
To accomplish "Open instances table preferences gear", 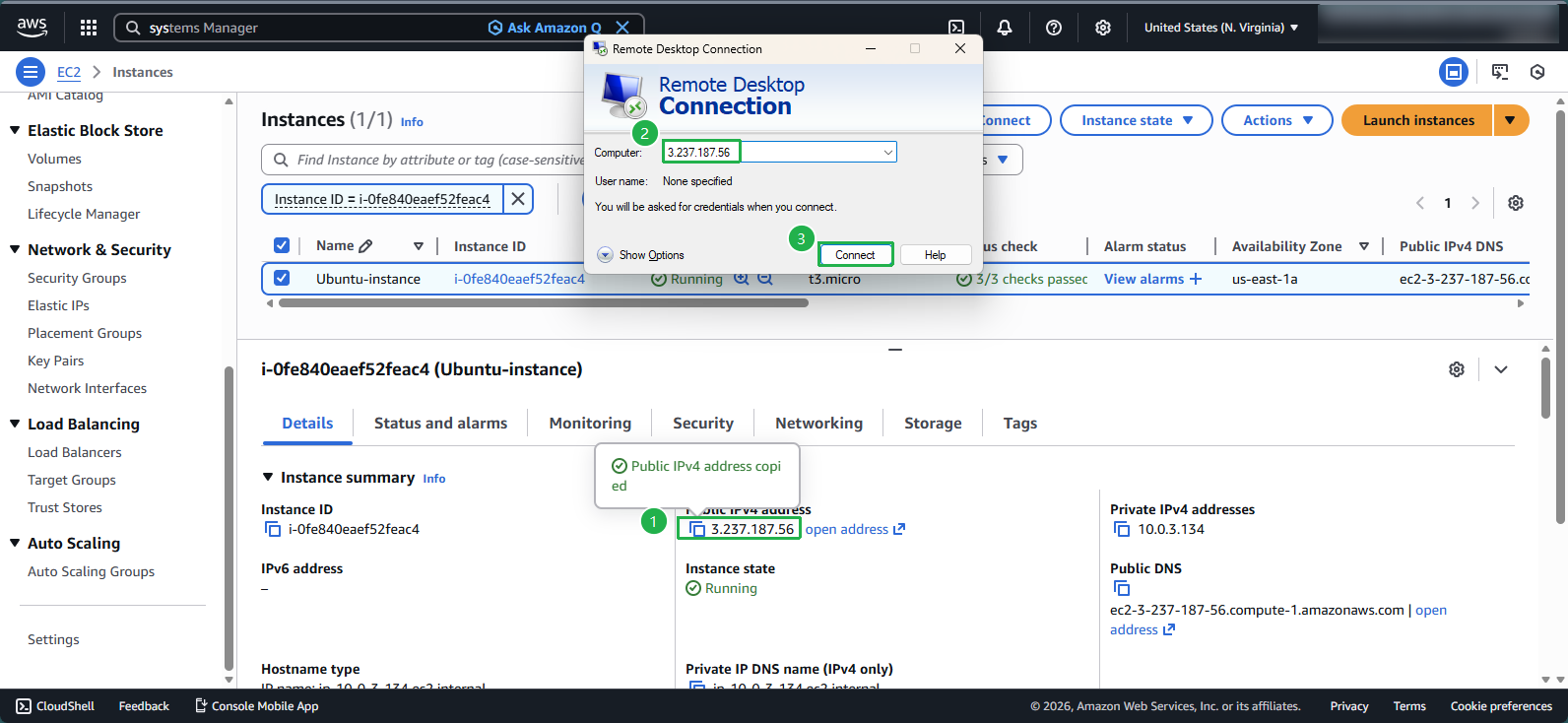I will pos(1516,203).
